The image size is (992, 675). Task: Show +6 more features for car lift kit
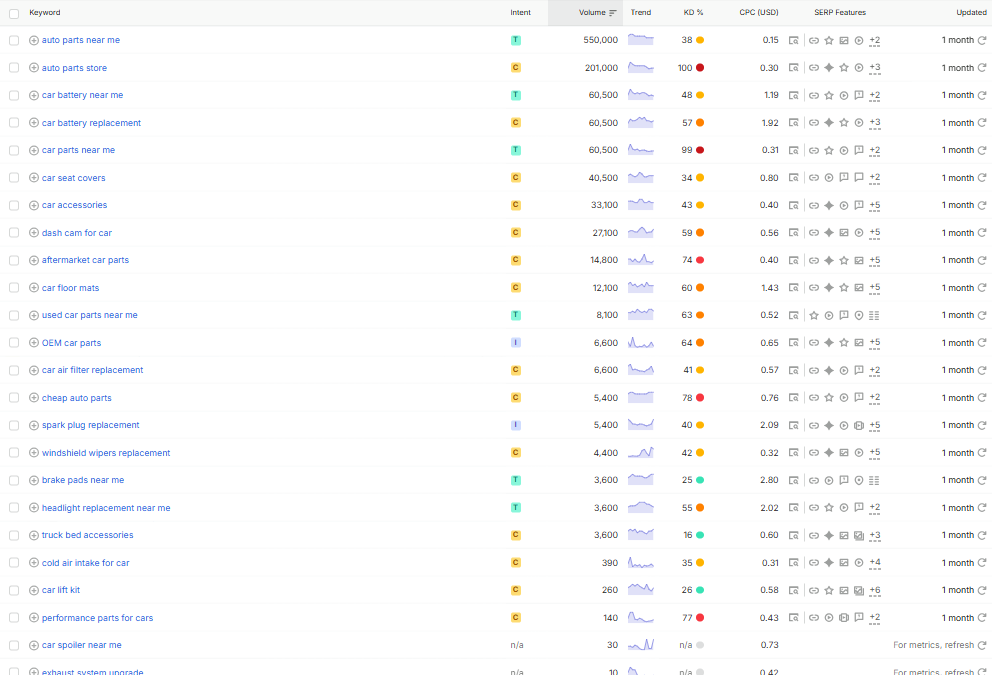[874, 590]
